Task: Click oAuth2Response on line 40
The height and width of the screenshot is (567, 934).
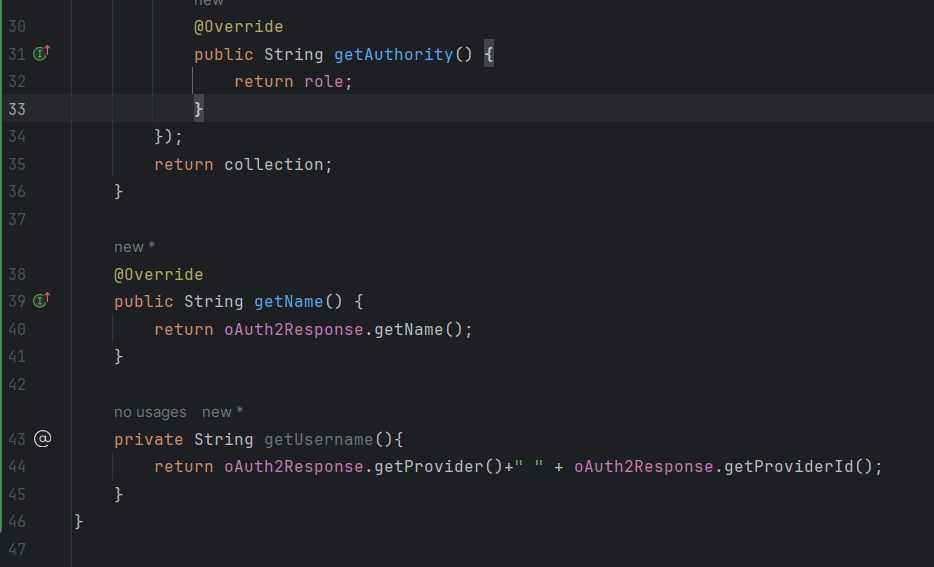Action: click(x=294, y=329)
